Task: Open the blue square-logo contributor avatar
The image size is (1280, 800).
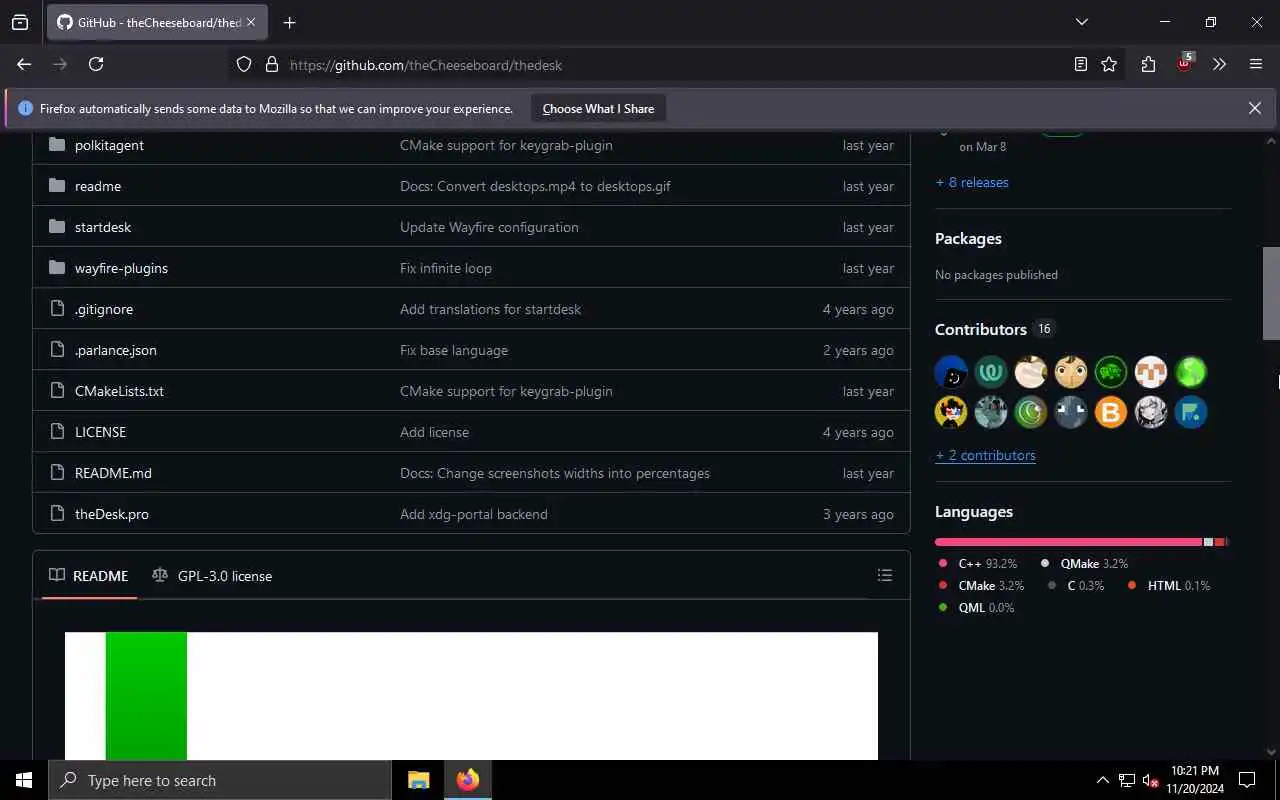Action: pos(1191,412)
